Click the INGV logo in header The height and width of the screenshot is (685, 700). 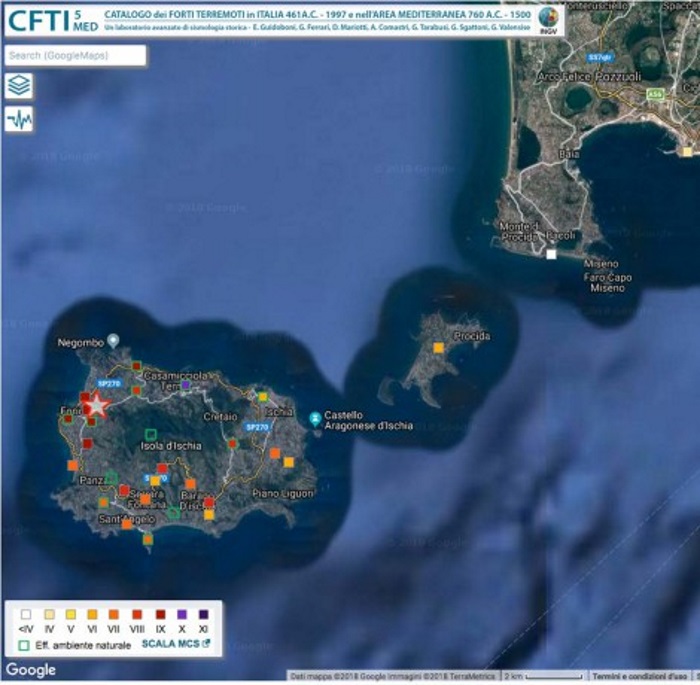coord(548,18)
